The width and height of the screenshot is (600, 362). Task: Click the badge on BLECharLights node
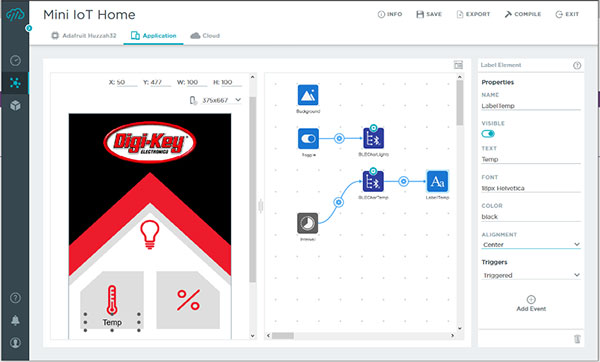pyautogui.click(x=373, y=127)
